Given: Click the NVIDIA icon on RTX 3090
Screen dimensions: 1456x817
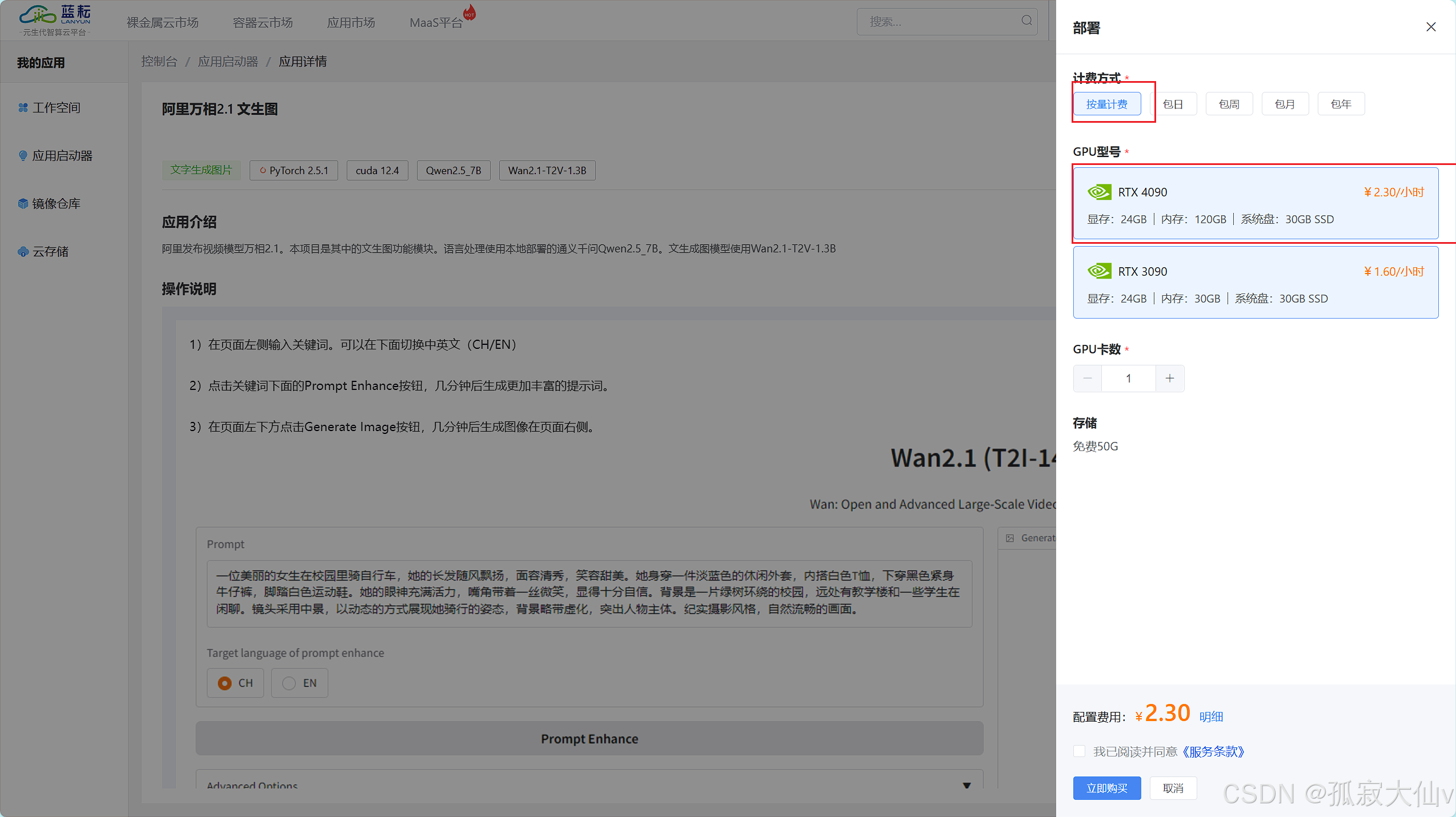Looking at the screenshot, I should pos(1099,271).
